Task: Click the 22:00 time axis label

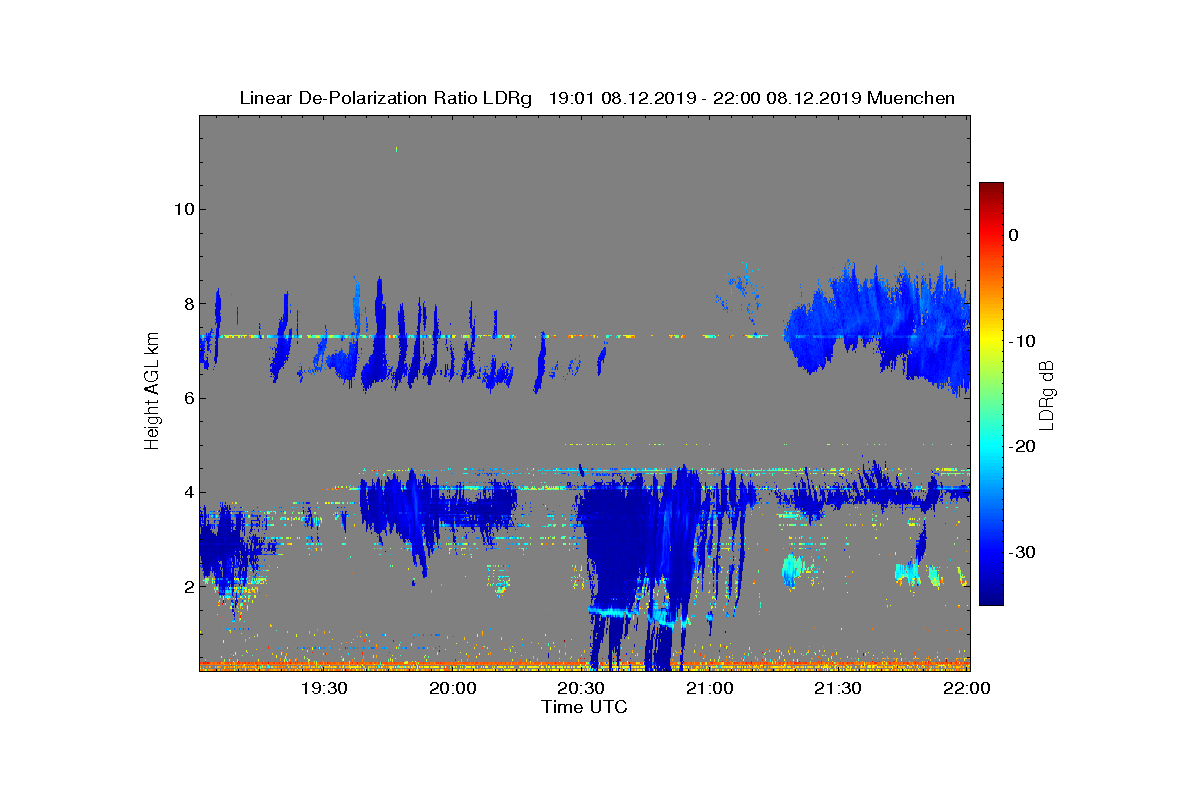Action: coord(966,688)
